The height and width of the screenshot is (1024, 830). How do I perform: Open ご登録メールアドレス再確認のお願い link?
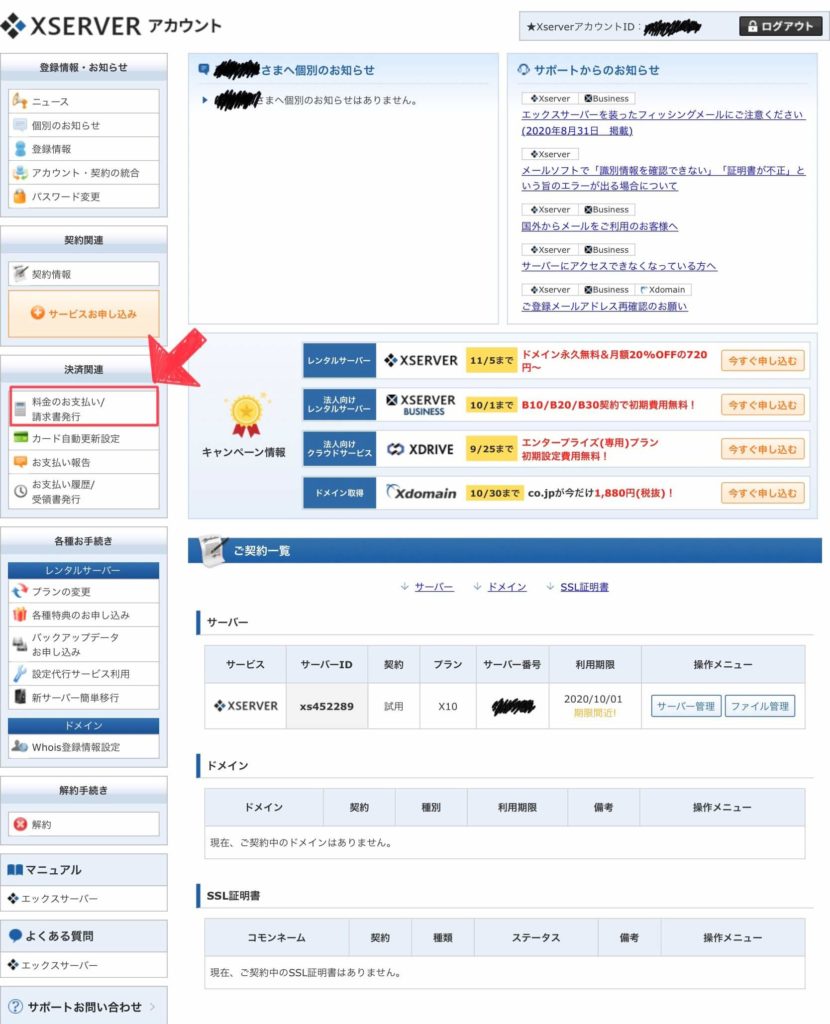tap(604, 306)
